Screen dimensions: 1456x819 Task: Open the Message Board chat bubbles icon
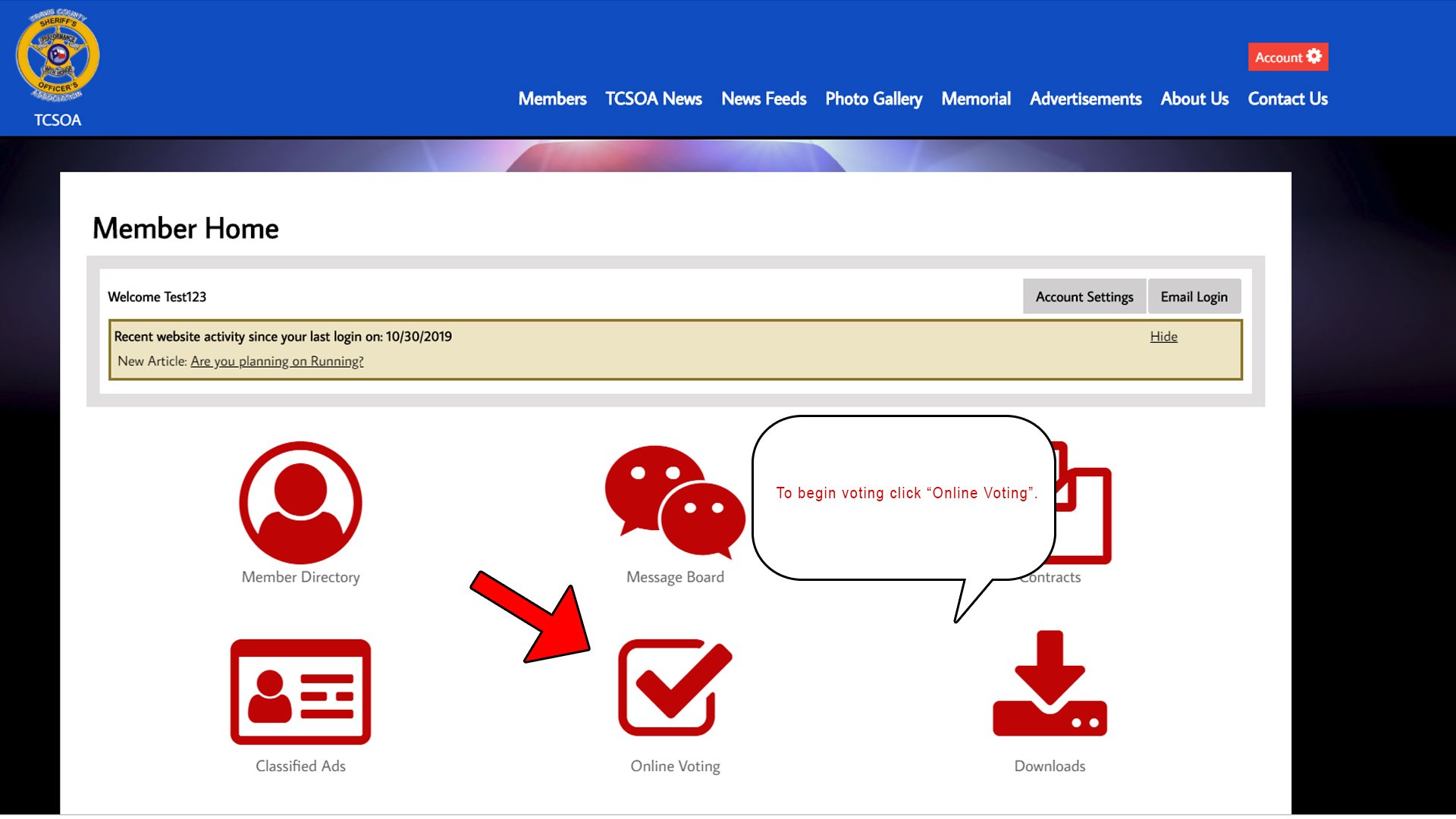[675, 502]
